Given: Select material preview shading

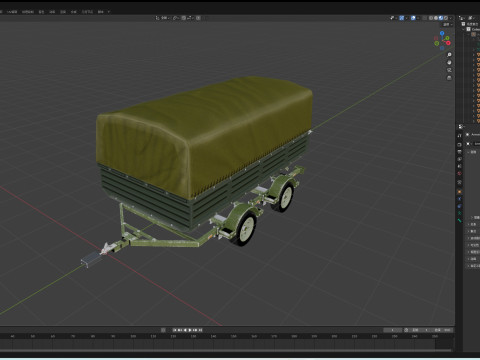Looking at the screenshot, I should [x=441, y=18].
